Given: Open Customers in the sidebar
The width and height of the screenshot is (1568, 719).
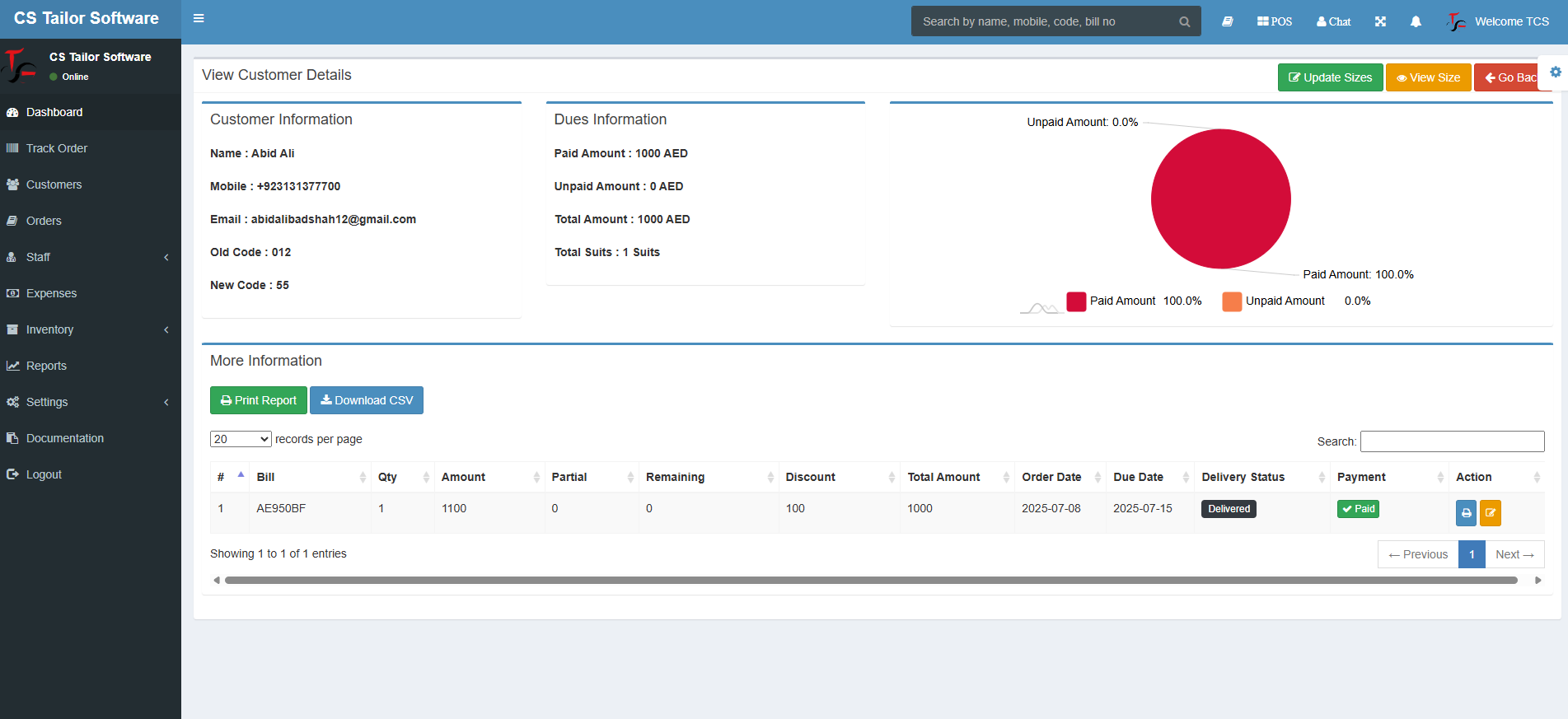Looking at the screenshot, I should pos(54,184).
